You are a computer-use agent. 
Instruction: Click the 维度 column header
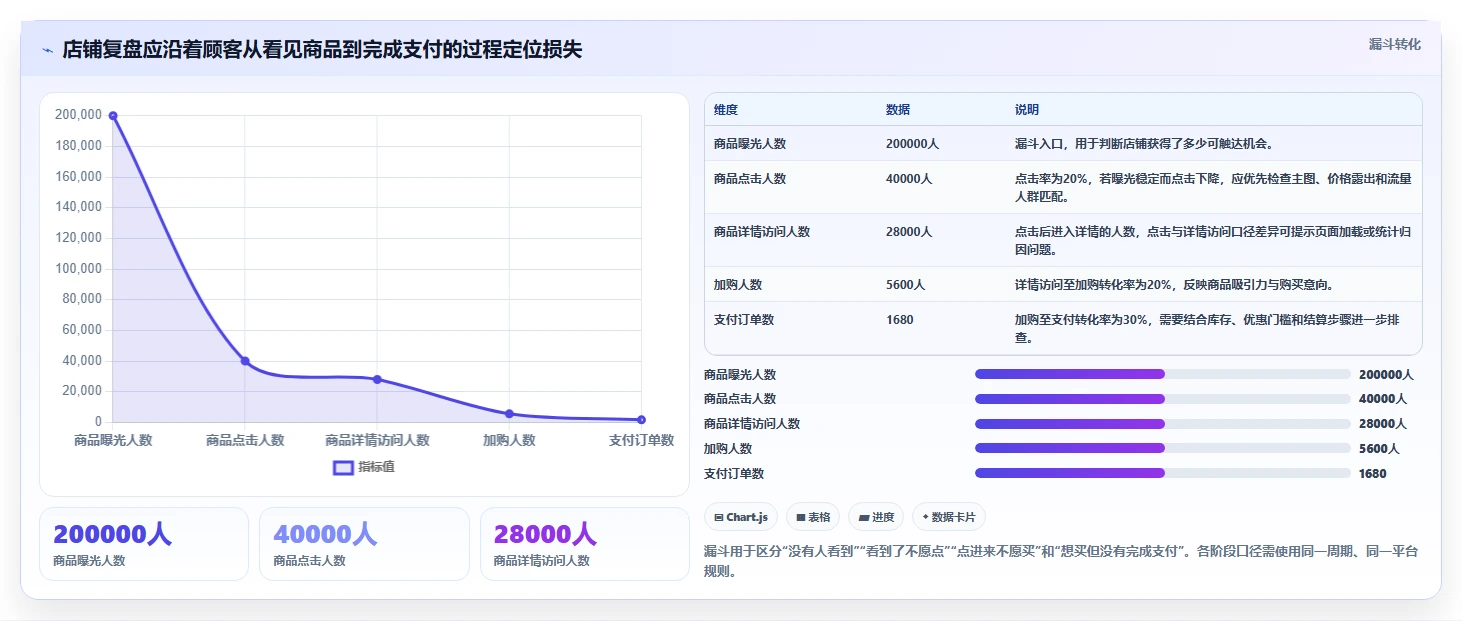726,110
